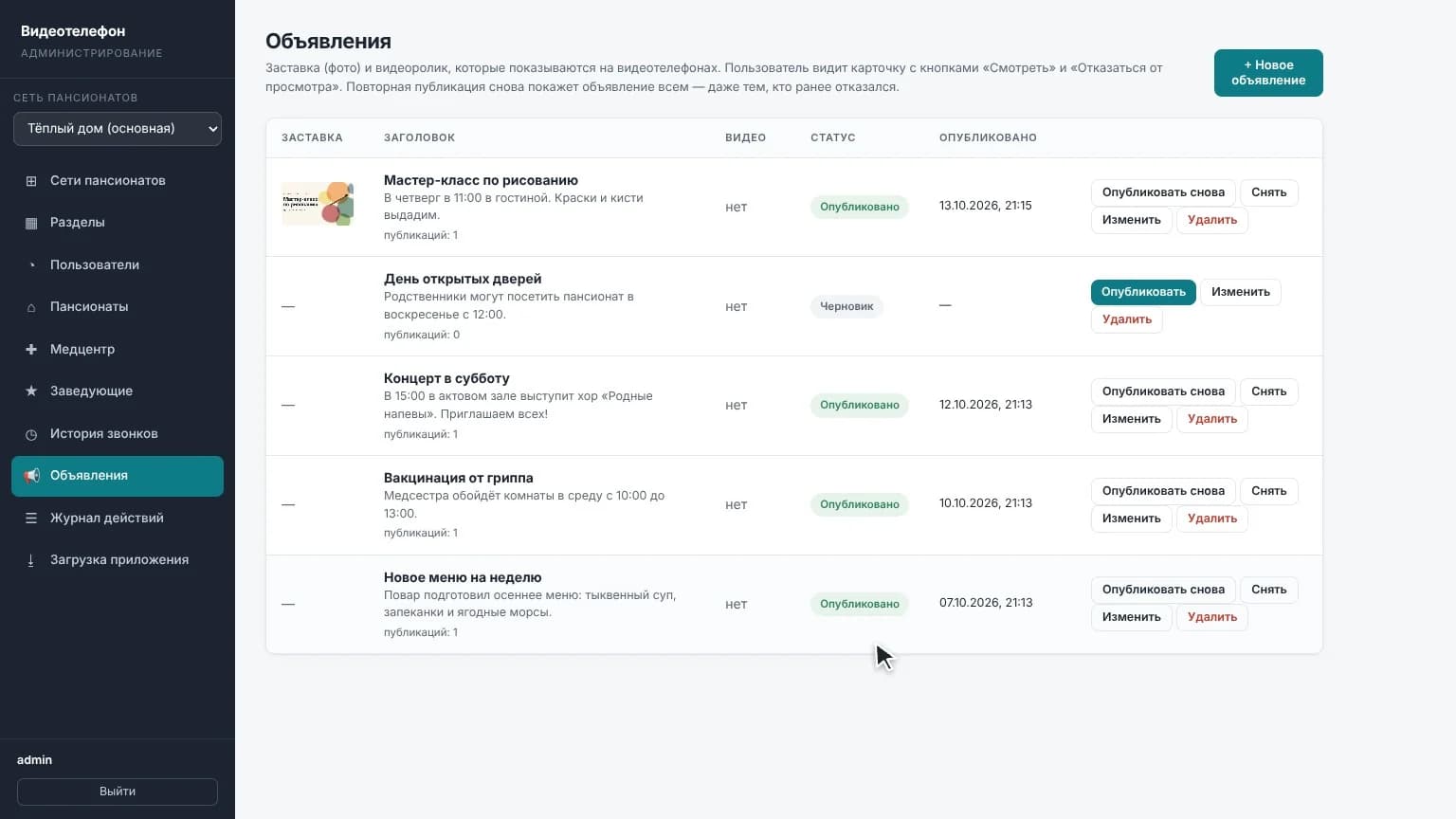The image size is (1456, 819).
Task: Unpublish Концерт в субботу with Снять
Action: [x=1268, y=391]
